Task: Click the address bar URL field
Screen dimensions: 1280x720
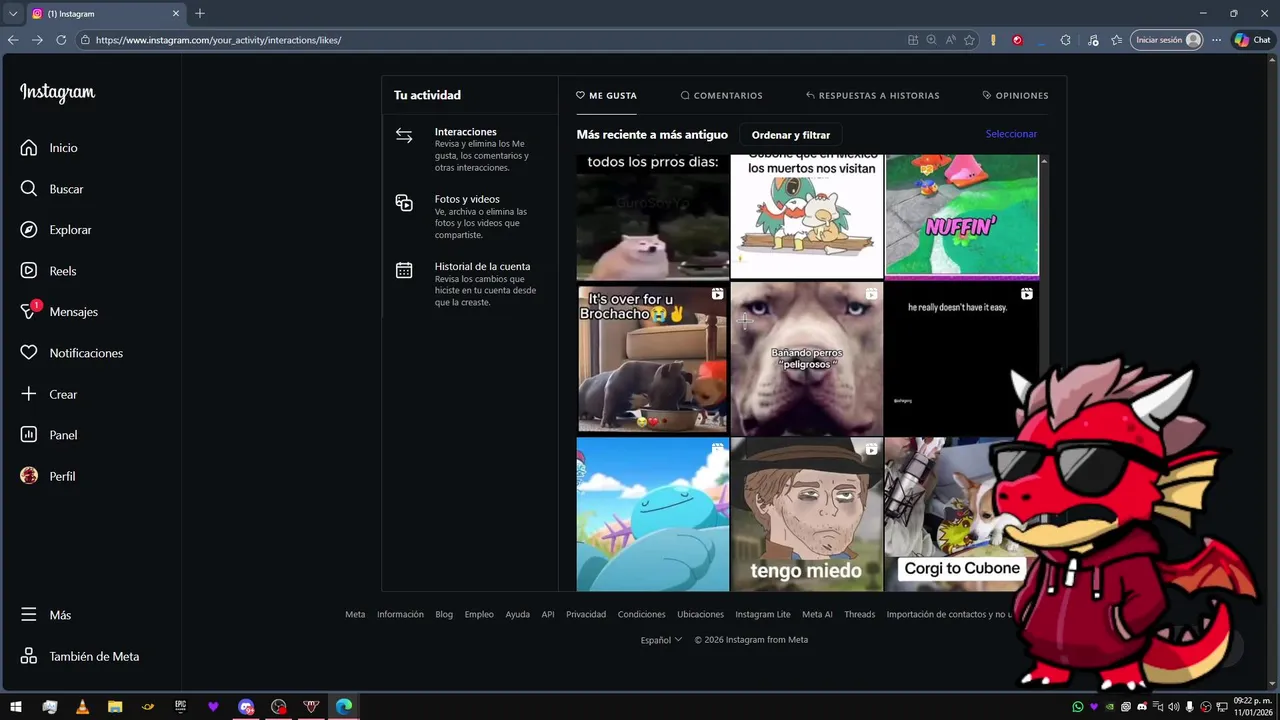Action: (x=490, y=40)
